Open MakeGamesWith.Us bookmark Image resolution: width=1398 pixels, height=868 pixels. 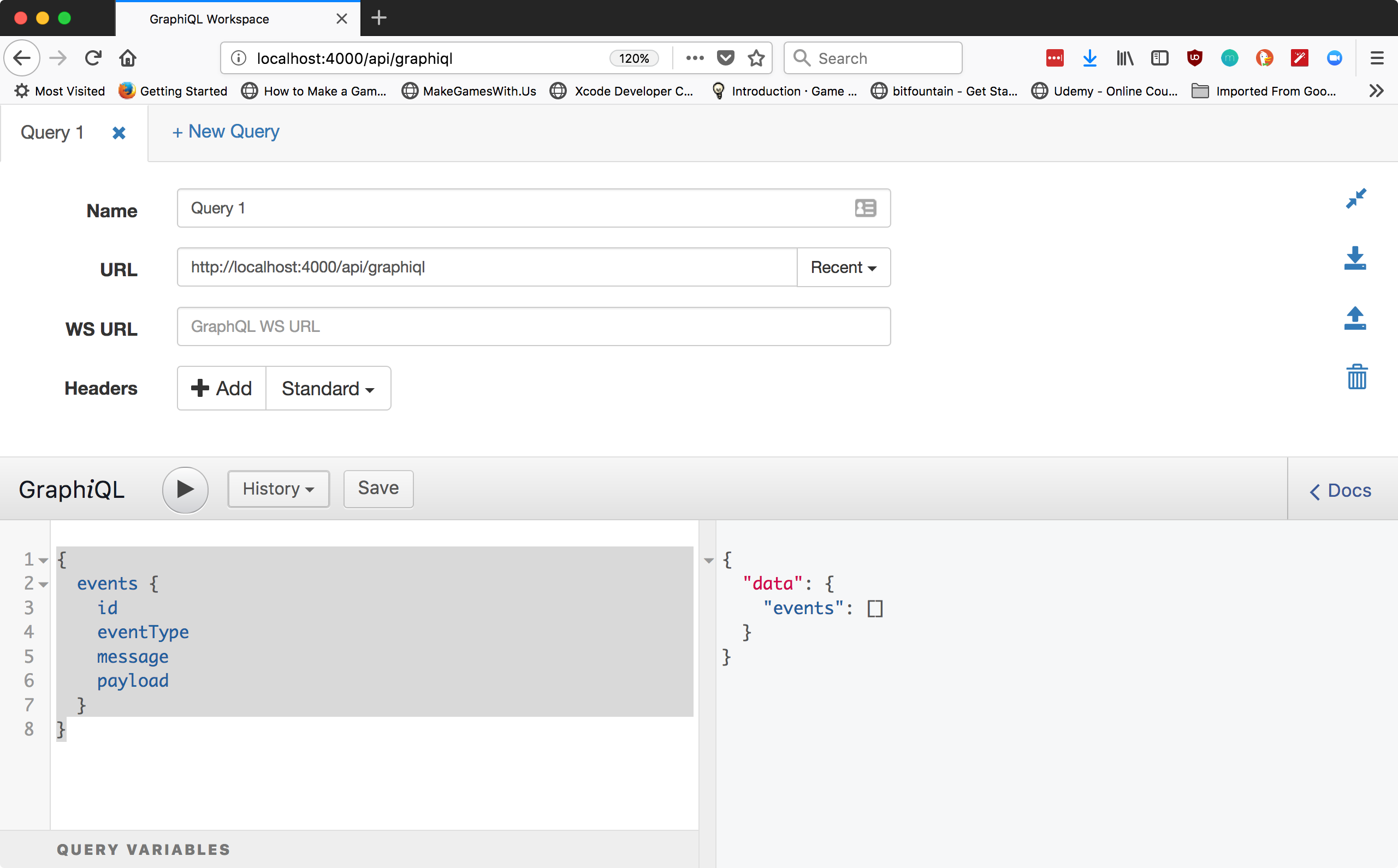(469, 91)
